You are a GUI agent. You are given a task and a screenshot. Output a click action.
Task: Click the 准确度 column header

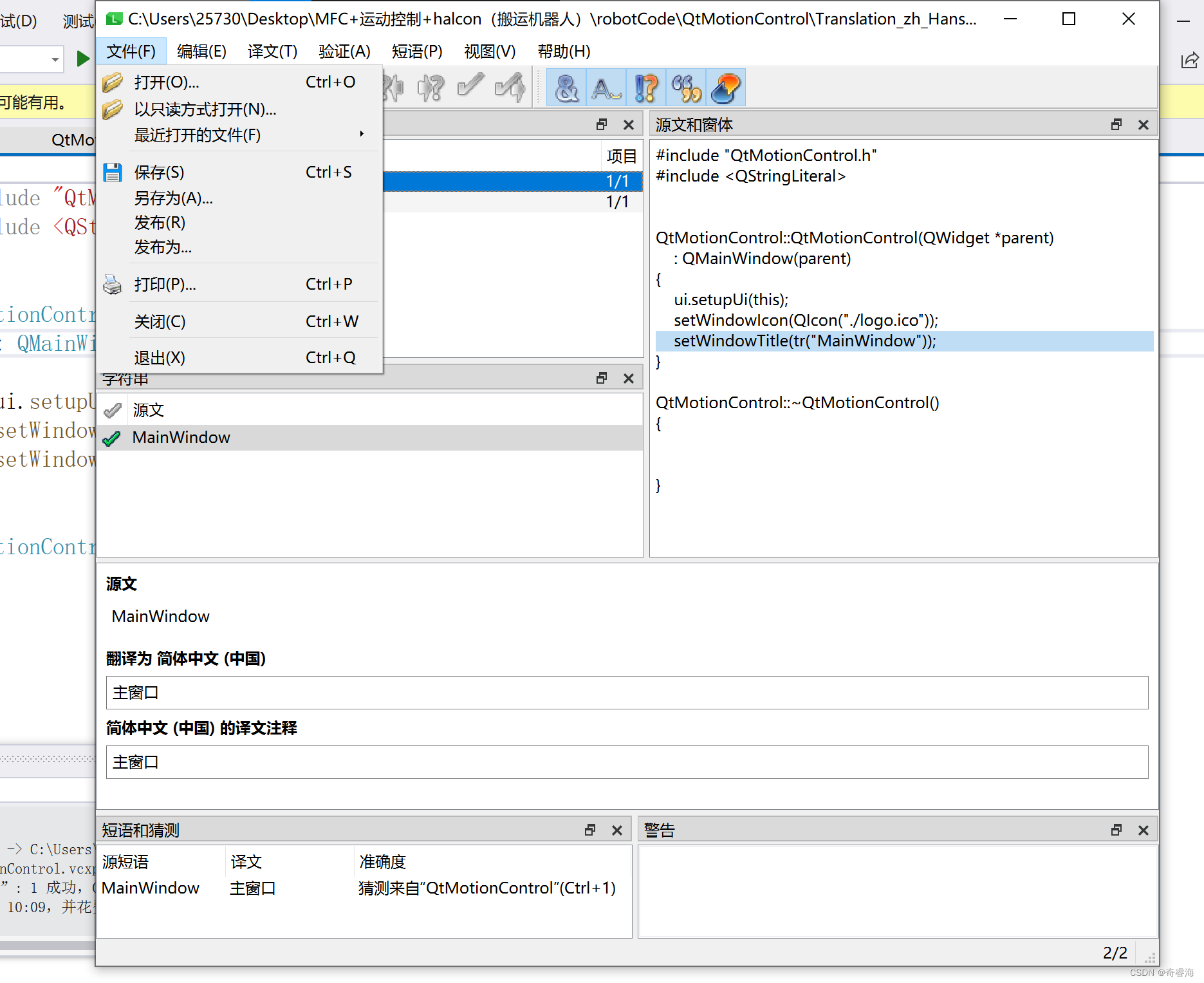[492, 862]
